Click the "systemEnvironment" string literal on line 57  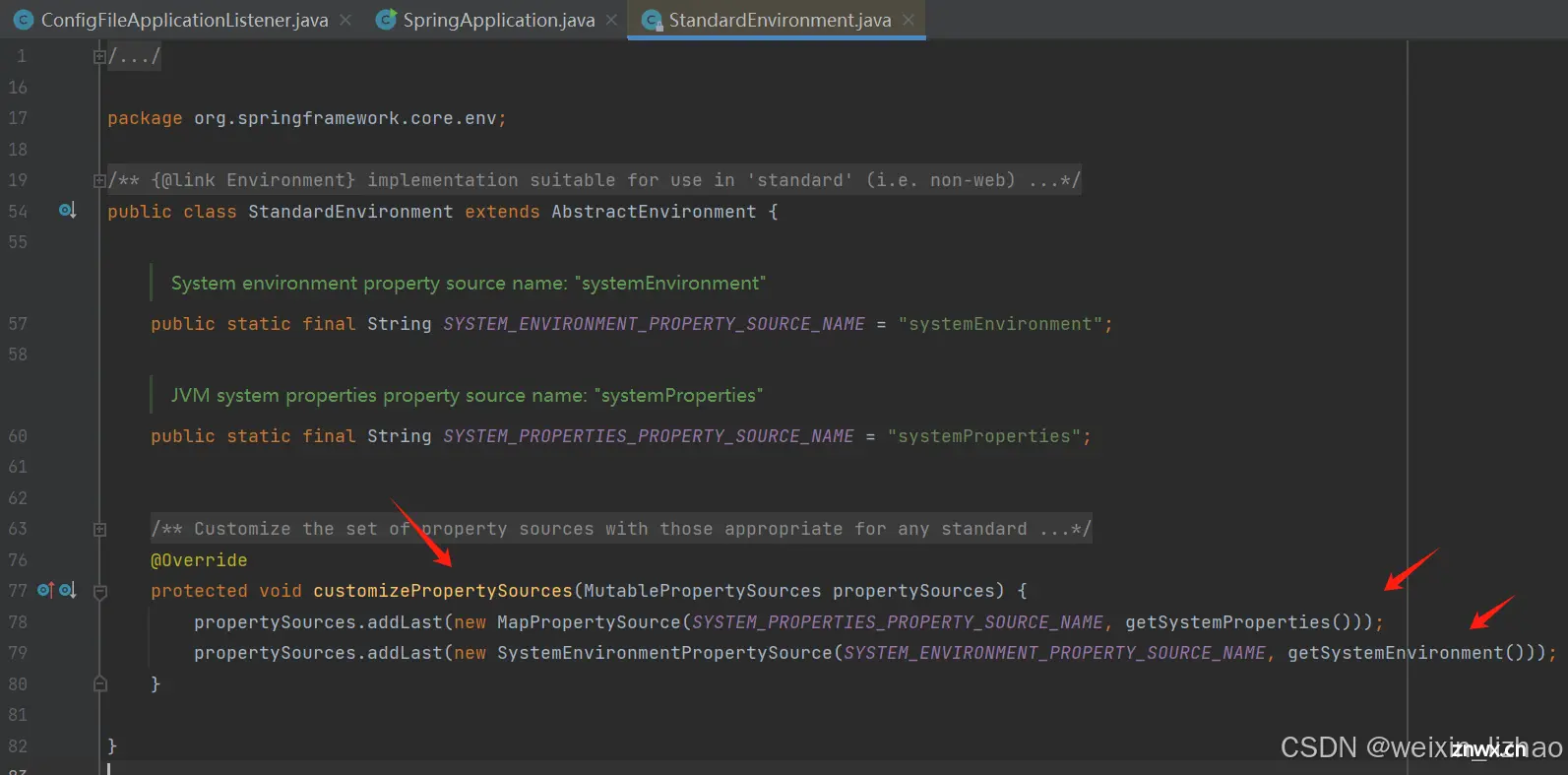coord(1000,324)
